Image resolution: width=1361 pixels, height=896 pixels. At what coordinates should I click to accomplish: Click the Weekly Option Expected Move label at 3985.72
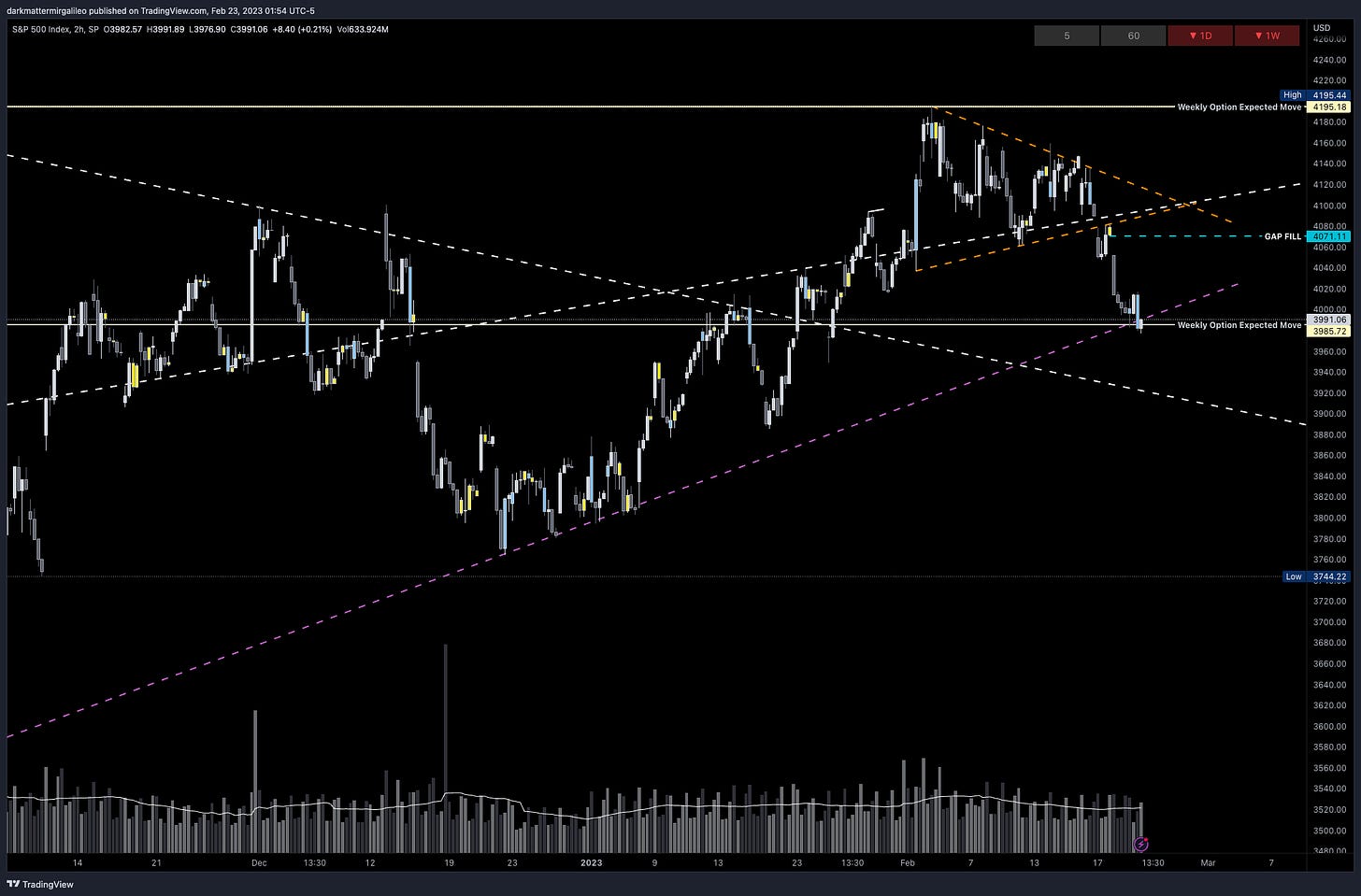(1239, 325)
